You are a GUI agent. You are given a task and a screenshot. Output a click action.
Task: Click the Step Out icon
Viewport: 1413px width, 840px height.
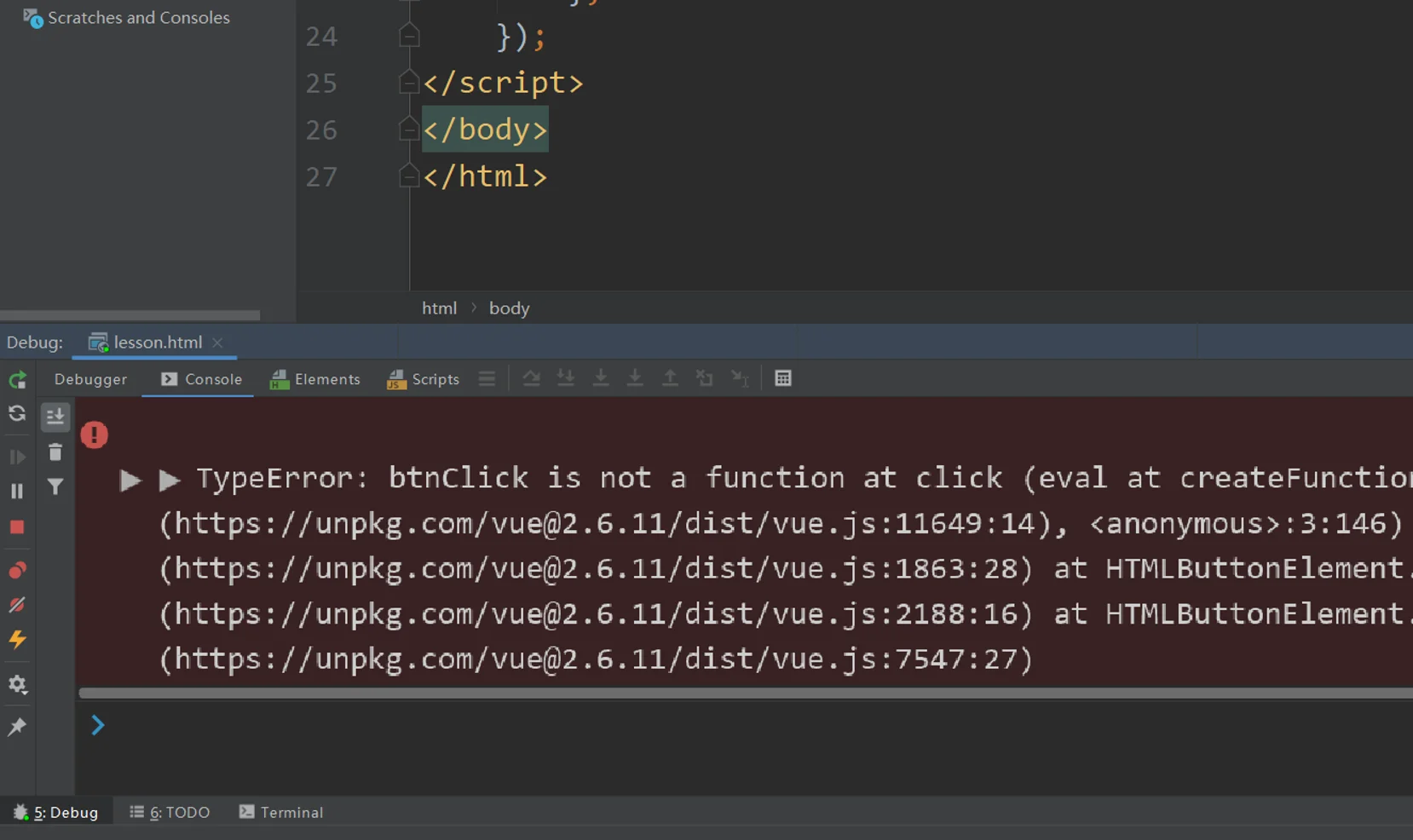pyautogui.click(x=670, y=378)
